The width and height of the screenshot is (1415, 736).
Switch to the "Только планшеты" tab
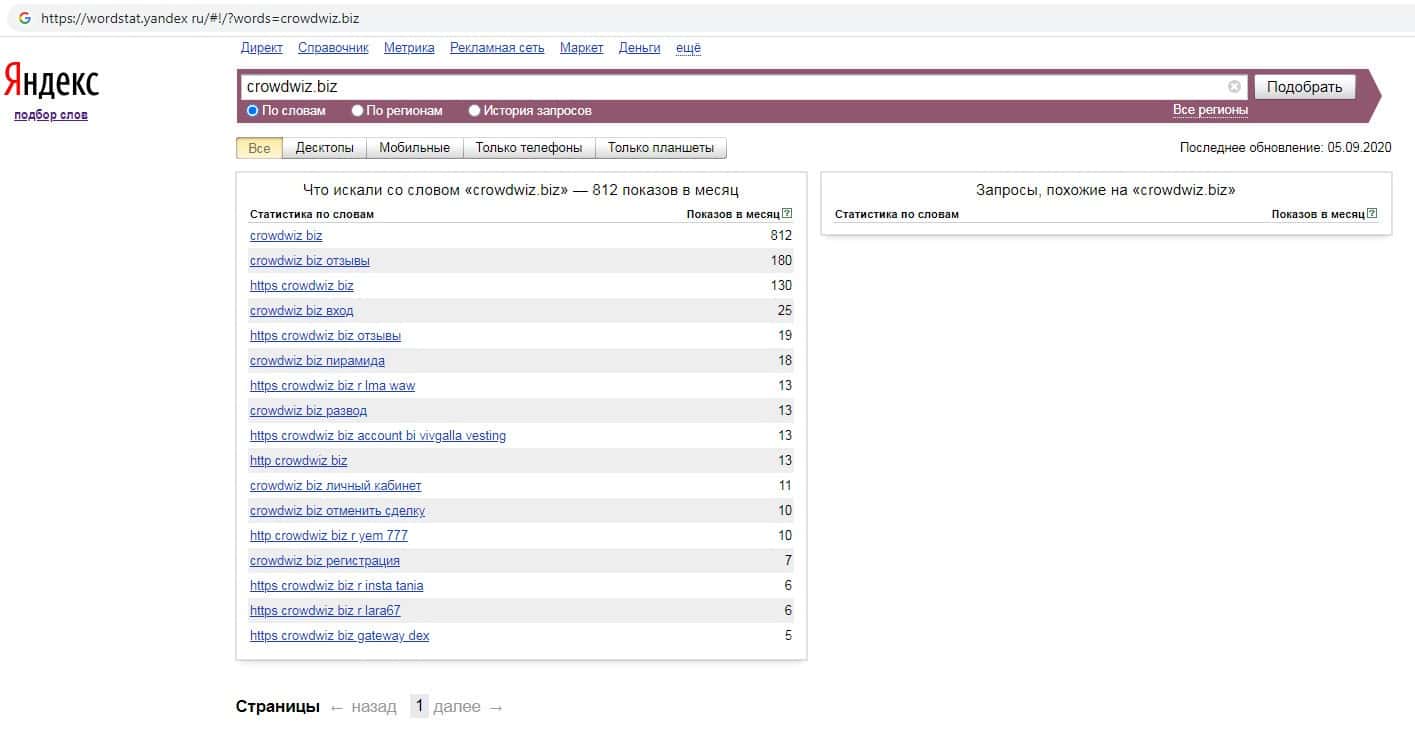[x=660, y=148]
